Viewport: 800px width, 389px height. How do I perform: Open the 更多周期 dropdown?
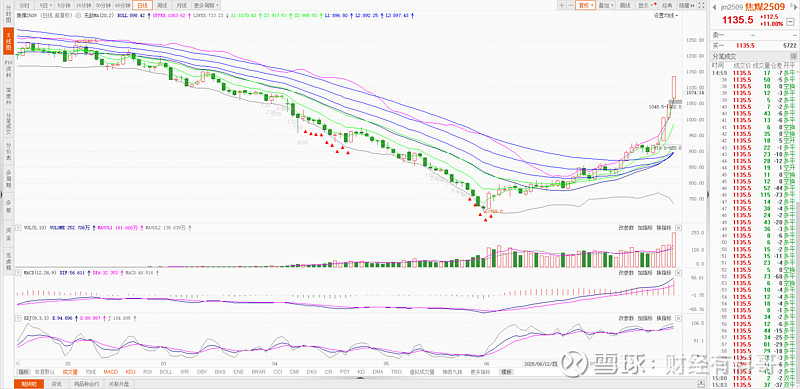(206, 5)
